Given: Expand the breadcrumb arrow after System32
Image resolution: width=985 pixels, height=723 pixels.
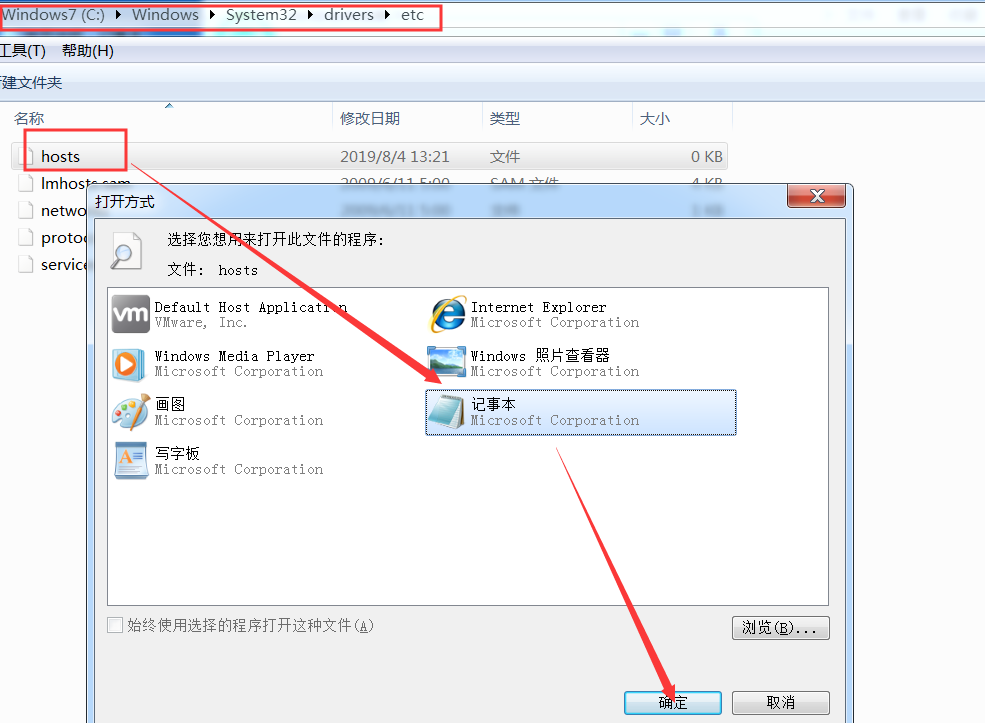Looking at the screenshot, I should (x=312, y=17).
